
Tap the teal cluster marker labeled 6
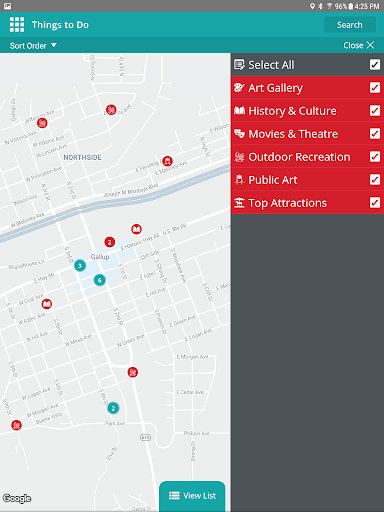coord(99,280)
